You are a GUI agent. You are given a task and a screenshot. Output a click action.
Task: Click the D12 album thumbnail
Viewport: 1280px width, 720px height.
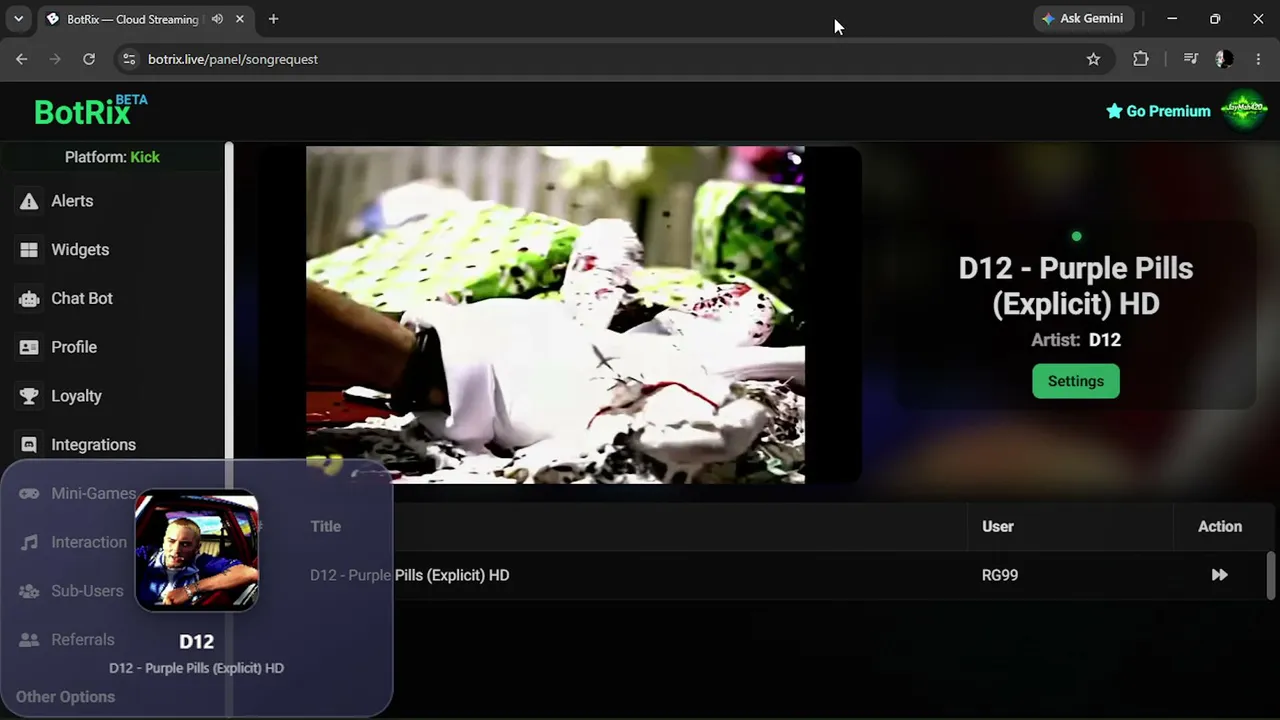tap(197, 550)
